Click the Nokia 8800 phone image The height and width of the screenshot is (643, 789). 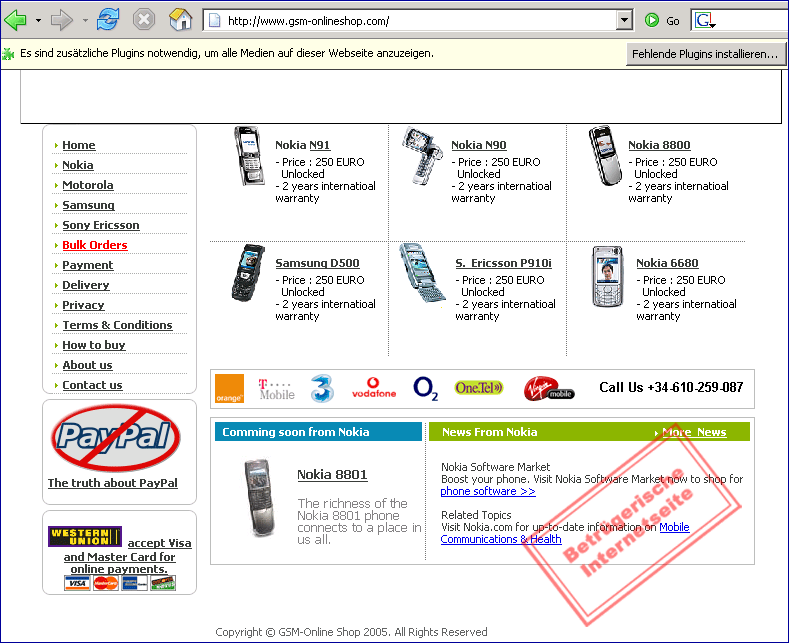605,156
